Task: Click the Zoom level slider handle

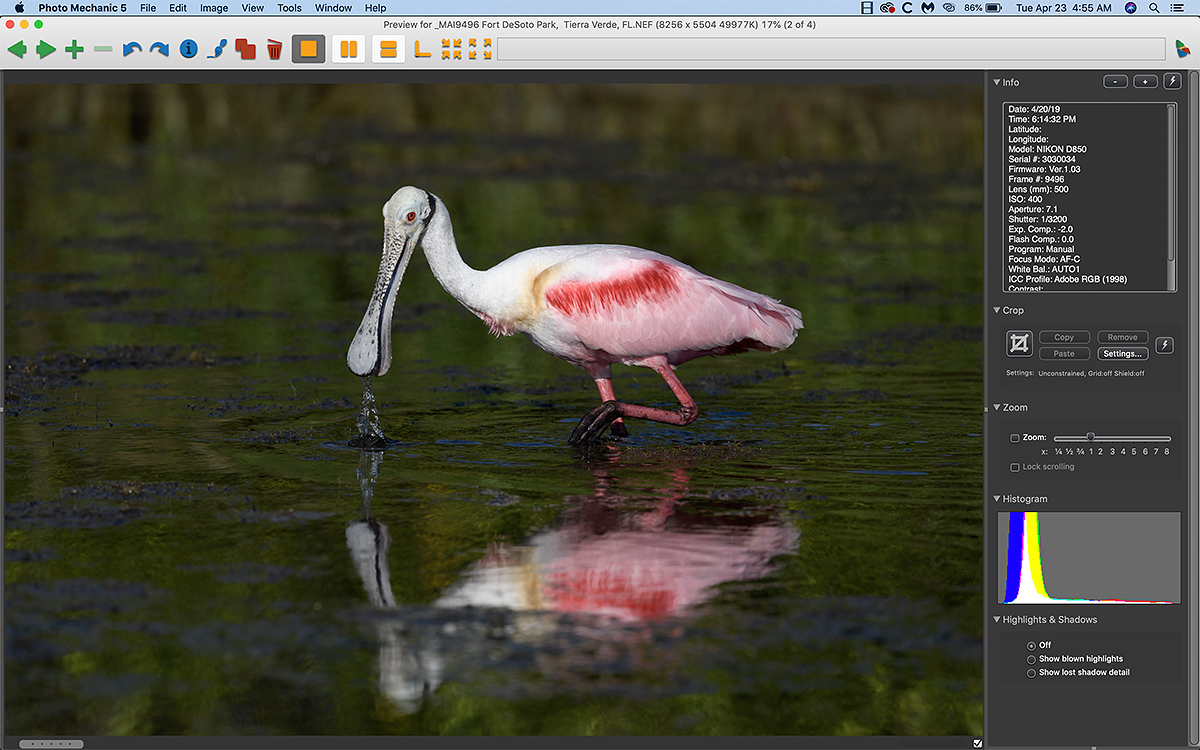Action: pyautogui.click(x=1091, y=437)
